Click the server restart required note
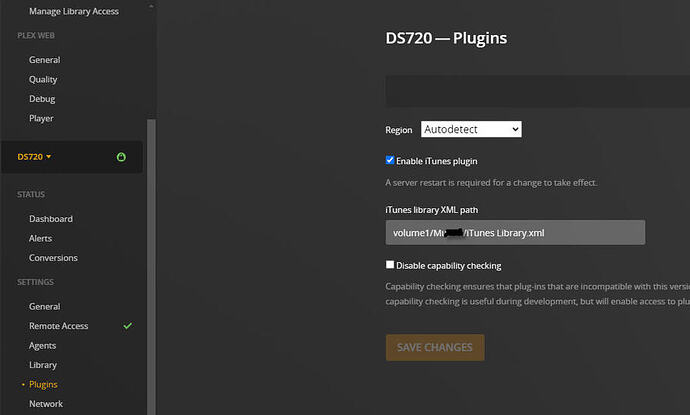Screen dimensions: 690x415 491,183
